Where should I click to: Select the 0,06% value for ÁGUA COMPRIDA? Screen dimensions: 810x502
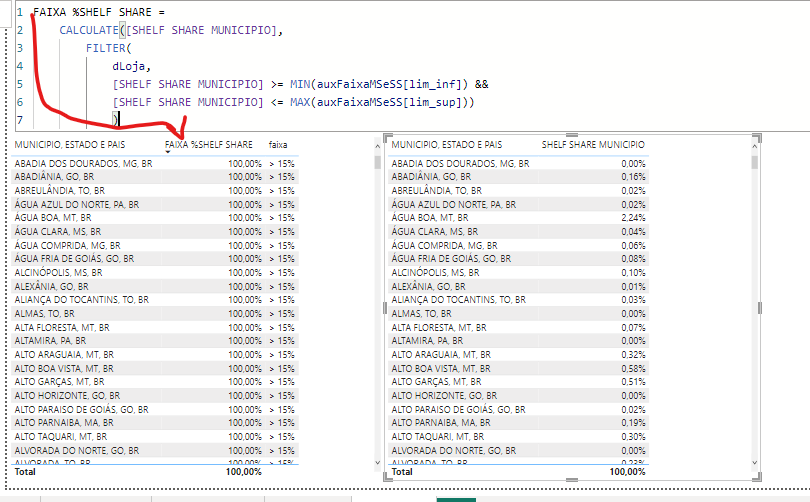[633, 245]
